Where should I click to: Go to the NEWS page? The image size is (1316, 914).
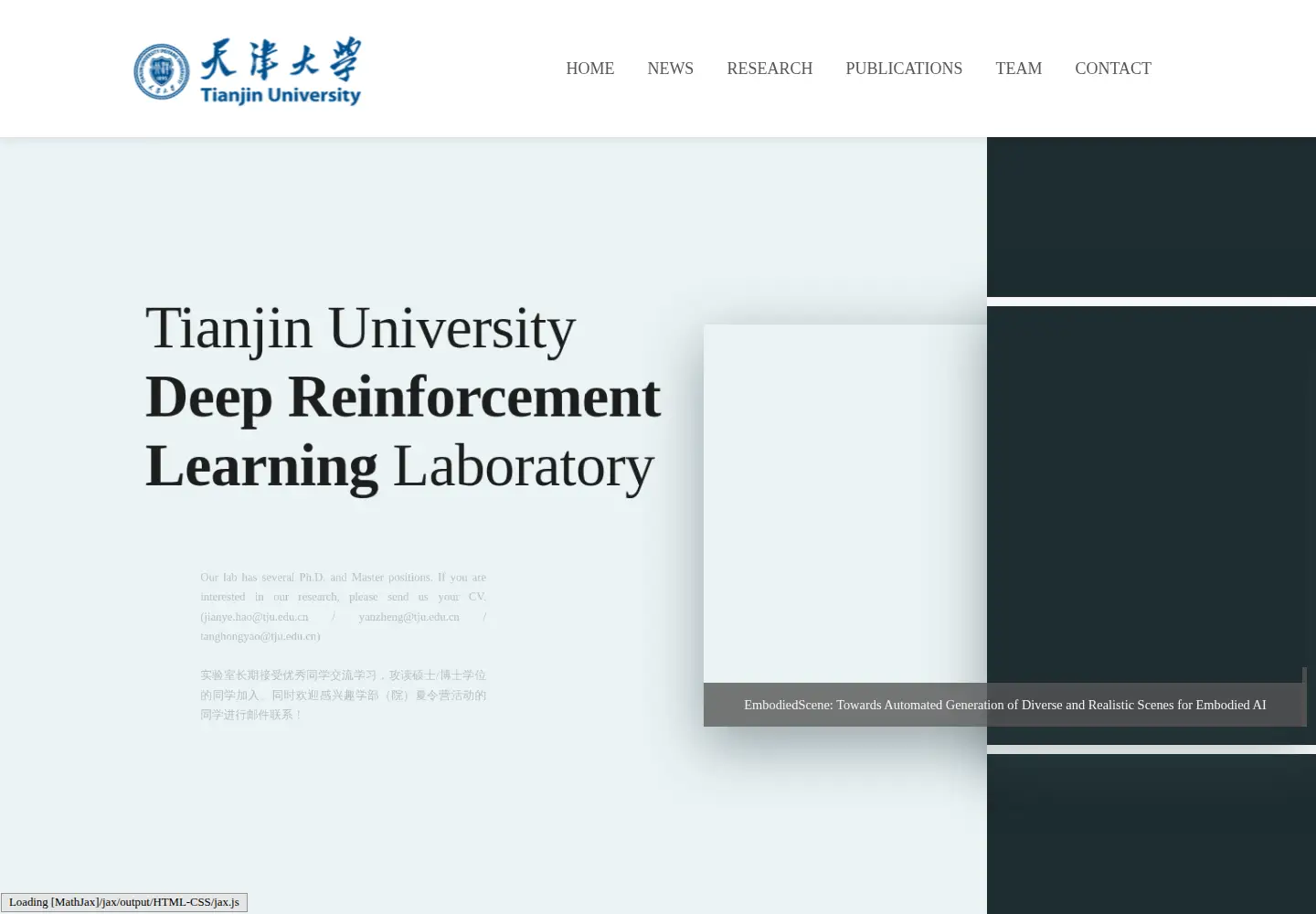tap(671, 69)
